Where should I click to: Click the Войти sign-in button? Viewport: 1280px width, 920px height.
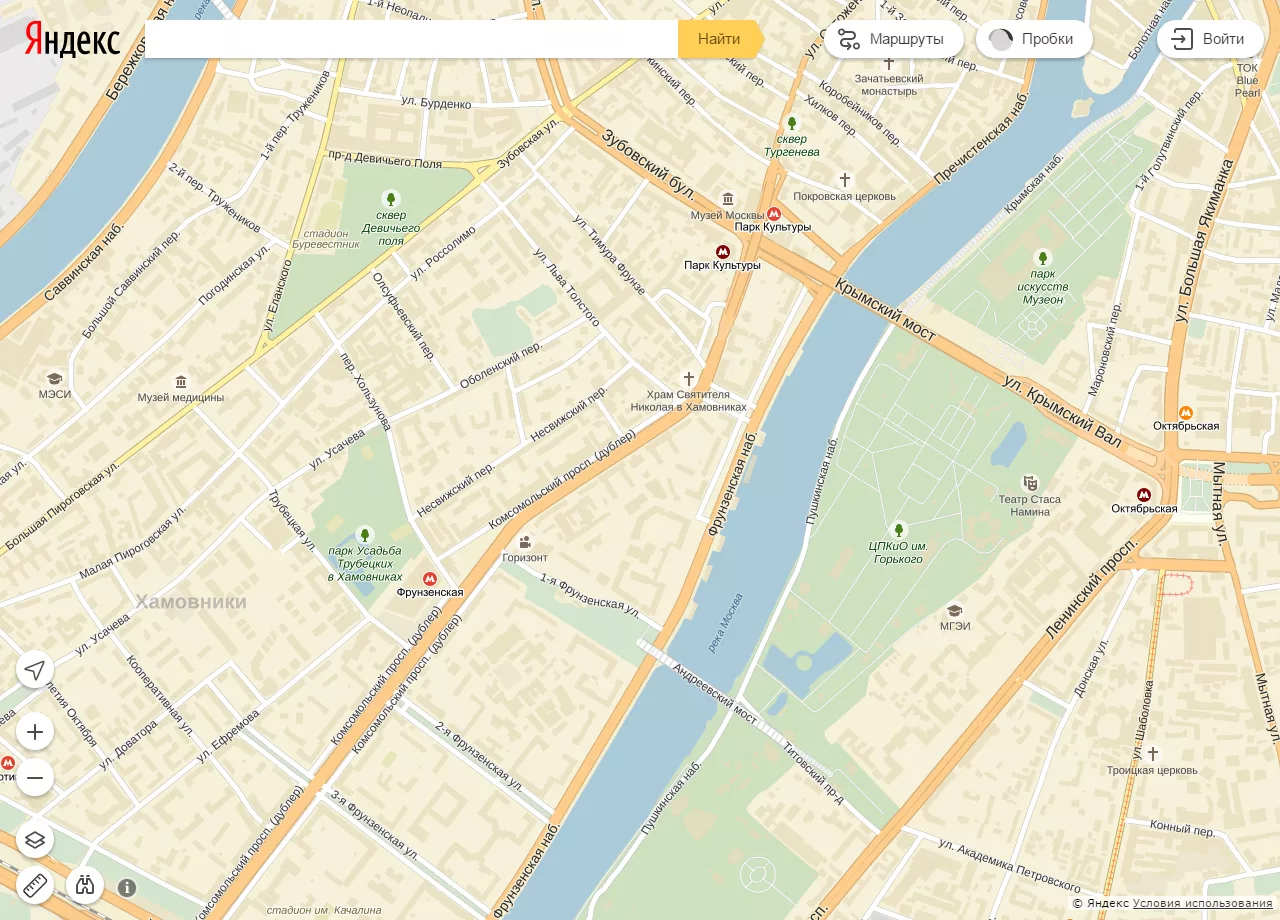[x=1210, y=39]
